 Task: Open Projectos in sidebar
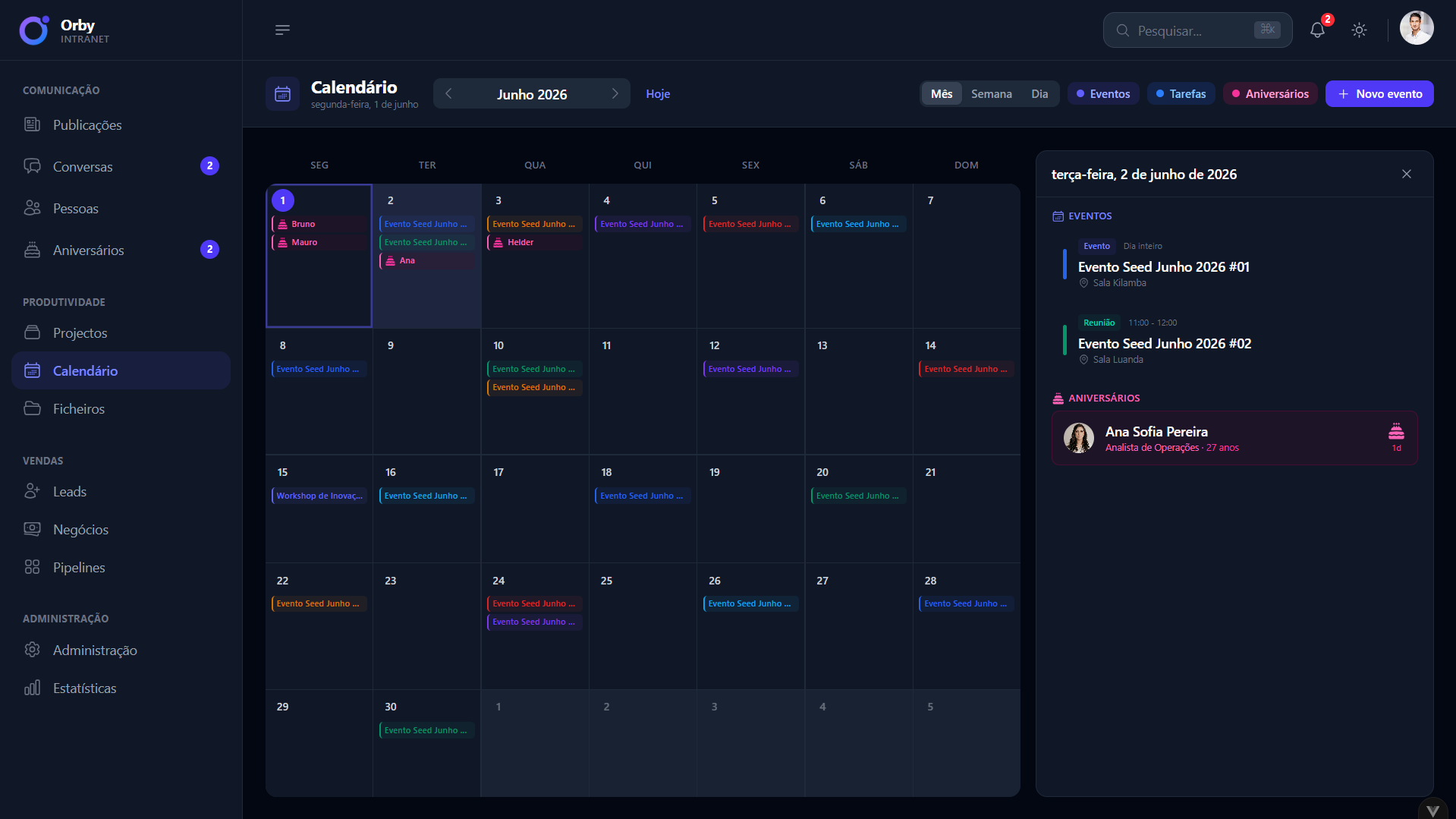point(121,332)
